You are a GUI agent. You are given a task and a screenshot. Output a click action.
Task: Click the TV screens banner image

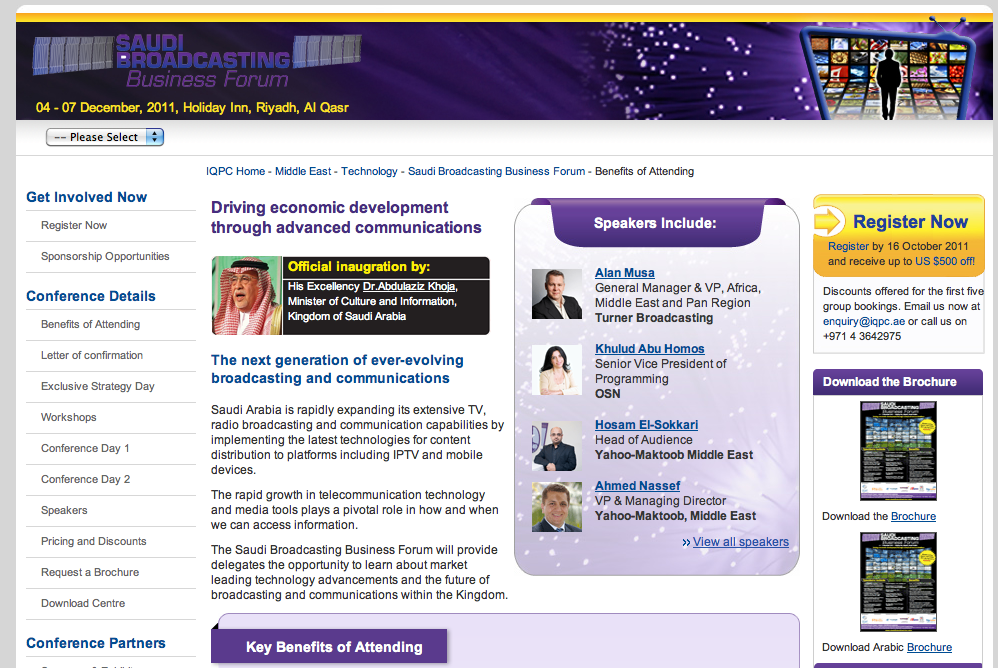890,73
